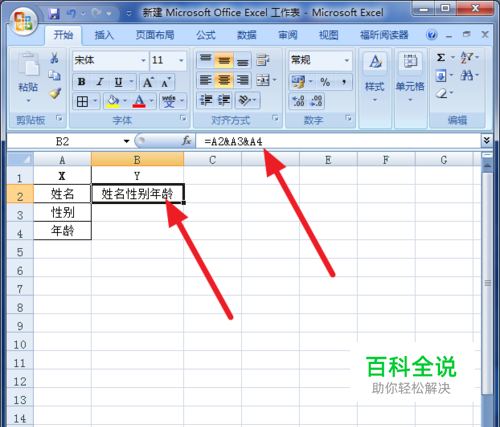Toggle center horizontal alignment
The height and width of the screenshot is (427, 500).
coord(224,80)
